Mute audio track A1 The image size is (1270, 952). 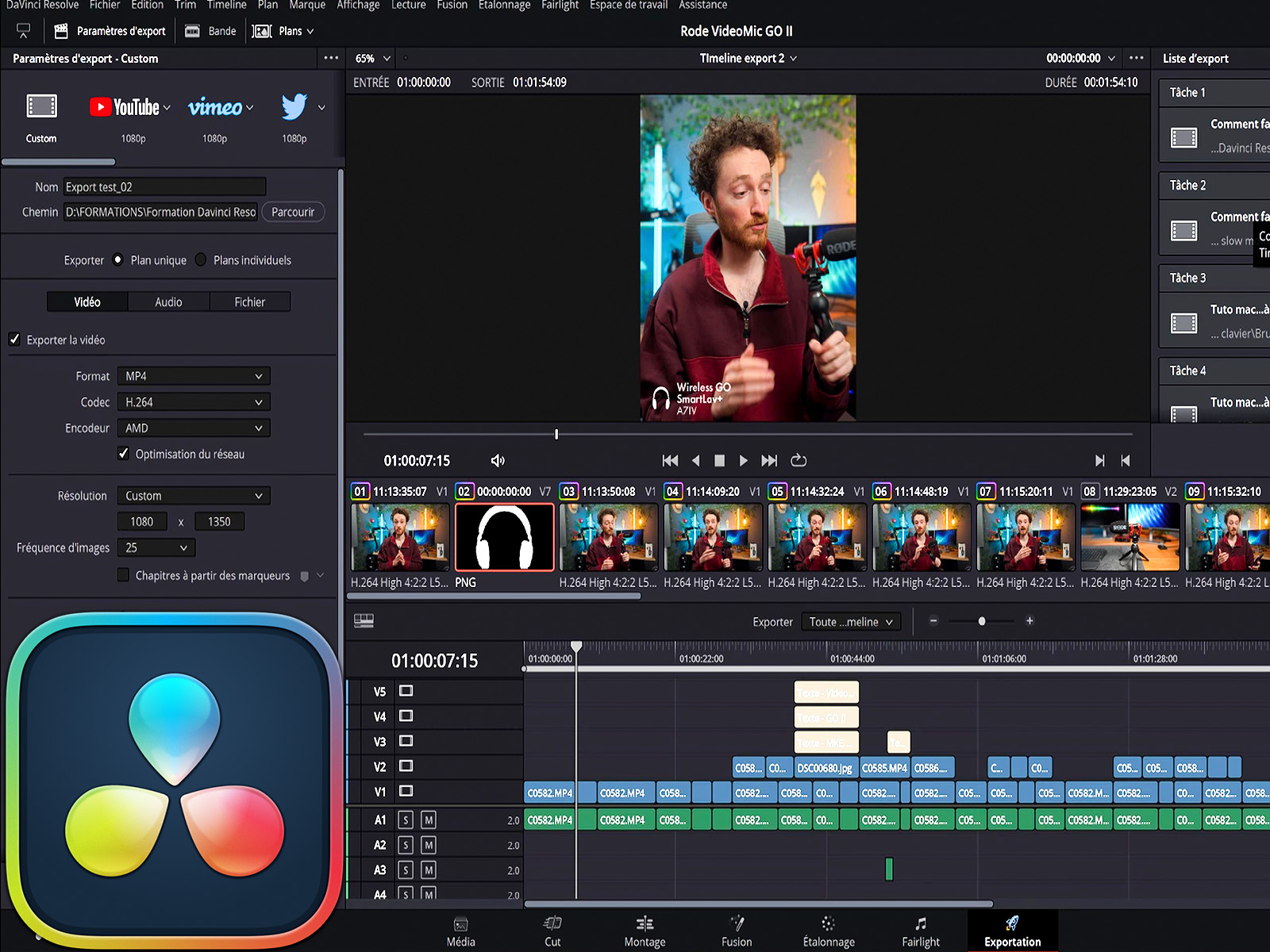[x=429, y=820]
